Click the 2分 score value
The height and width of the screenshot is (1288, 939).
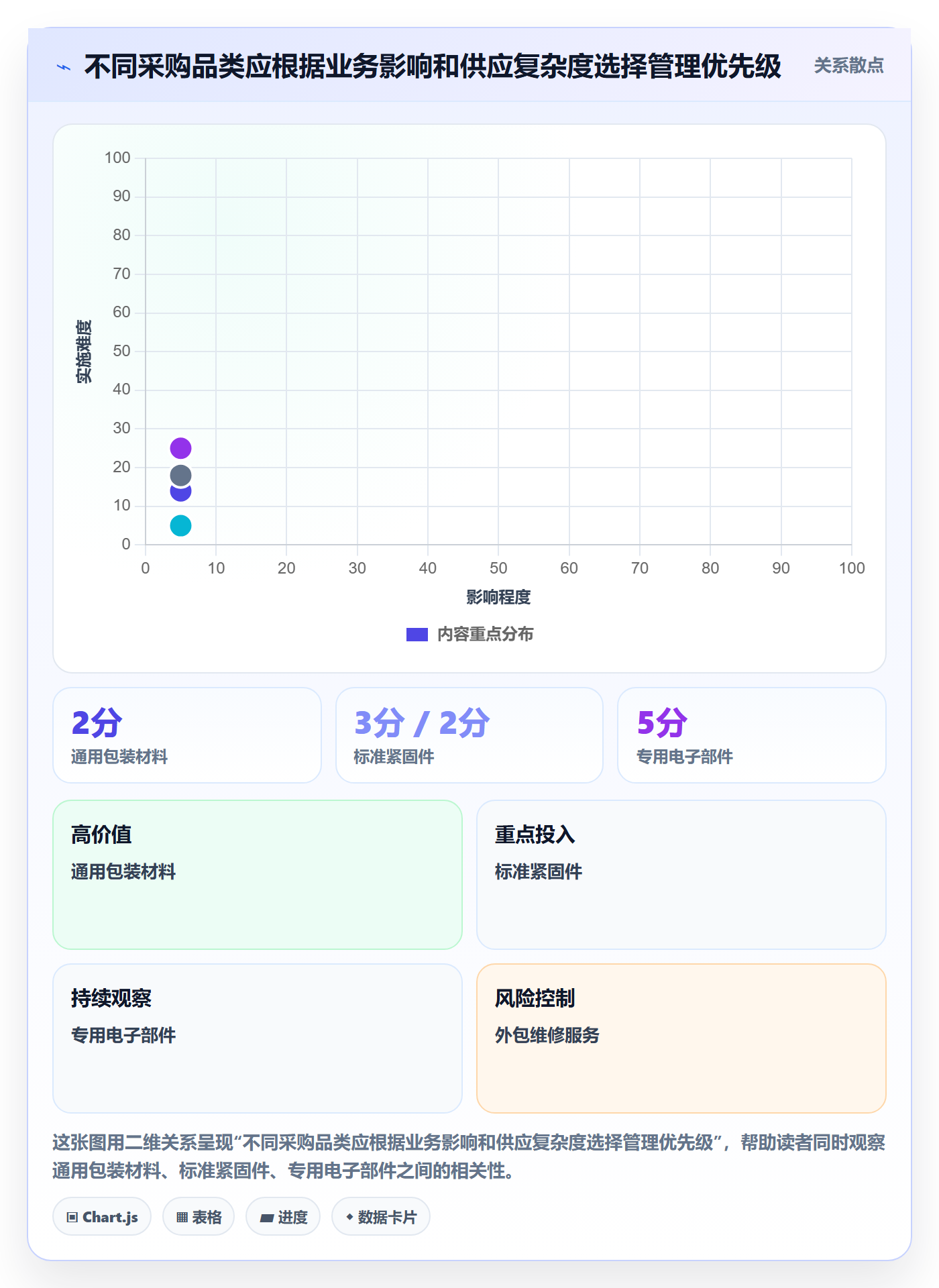[x=97, y=722]
